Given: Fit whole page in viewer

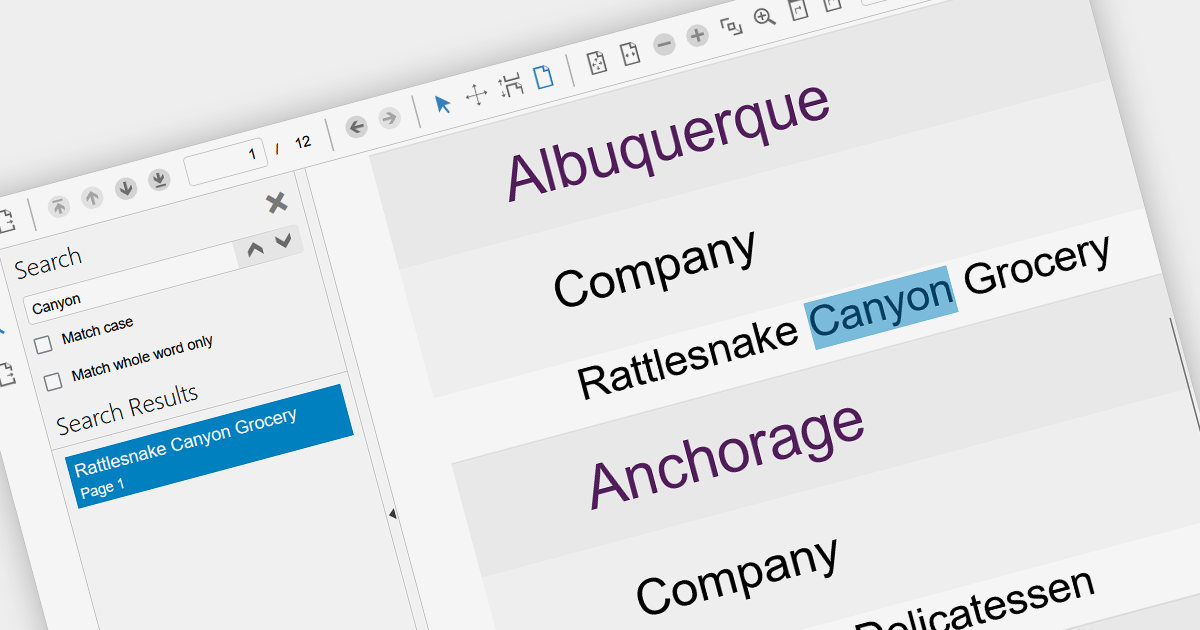Looking at the screenshot, I should click(x=597, y=63).
